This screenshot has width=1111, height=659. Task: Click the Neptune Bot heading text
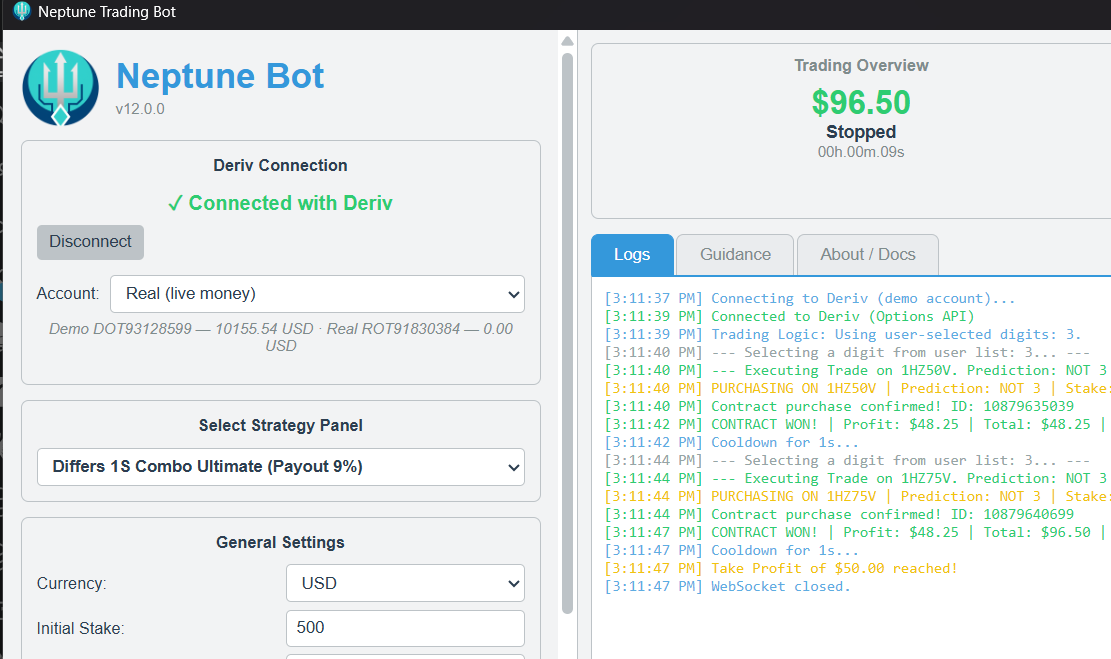(220, 76)
